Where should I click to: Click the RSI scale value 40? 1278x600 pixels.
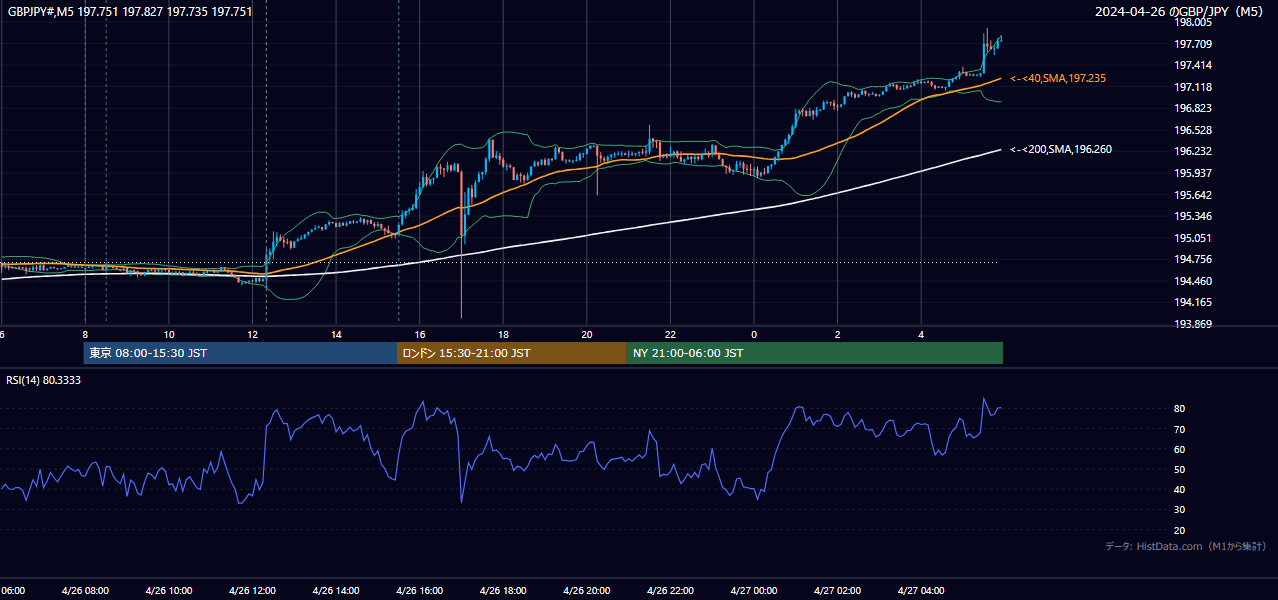click(x=1180, y=490)
